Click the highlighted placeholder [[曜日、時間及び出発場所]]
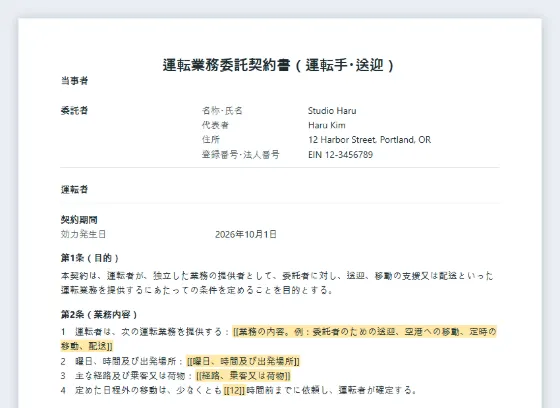Image resolution: width=560 pixels, height=408 pixels. pos(243,361)
